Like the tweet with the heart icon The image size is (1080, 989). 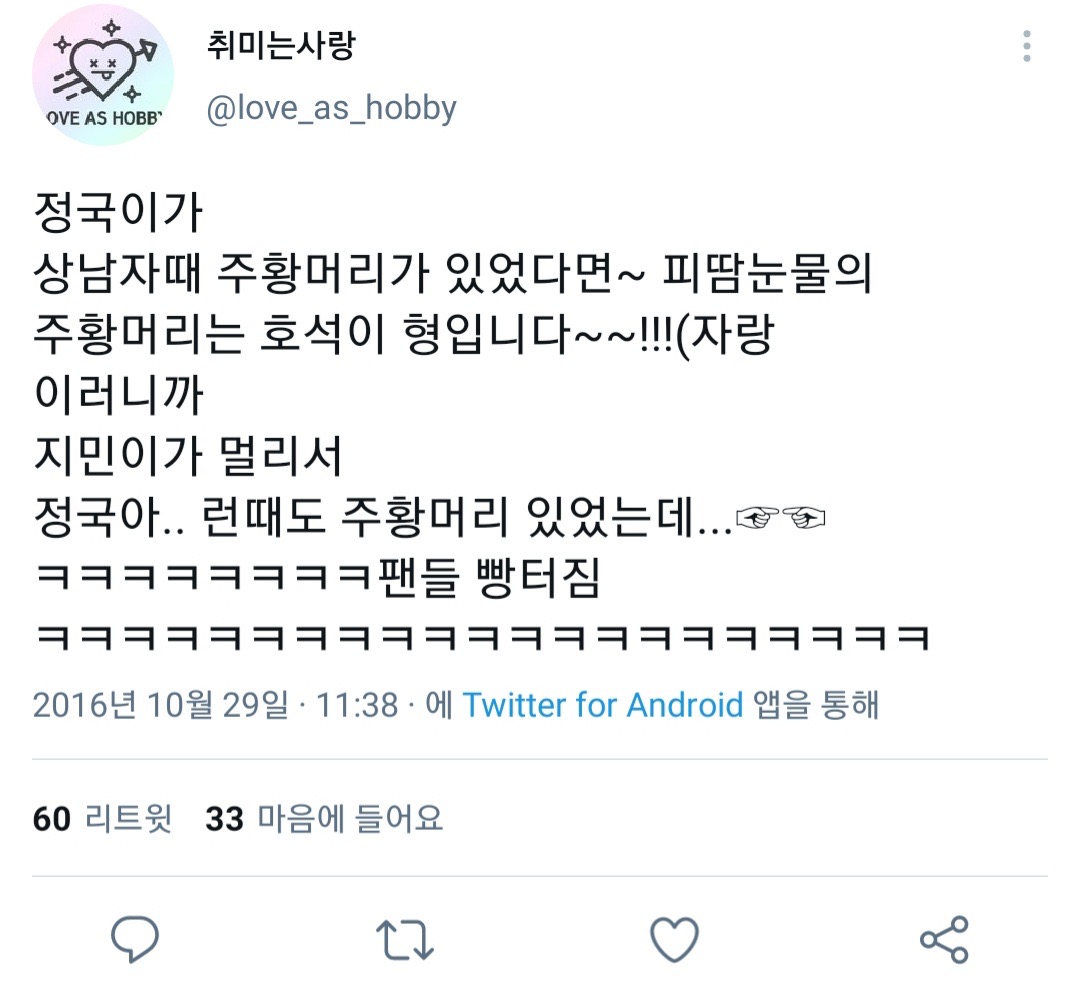point(674,939)
